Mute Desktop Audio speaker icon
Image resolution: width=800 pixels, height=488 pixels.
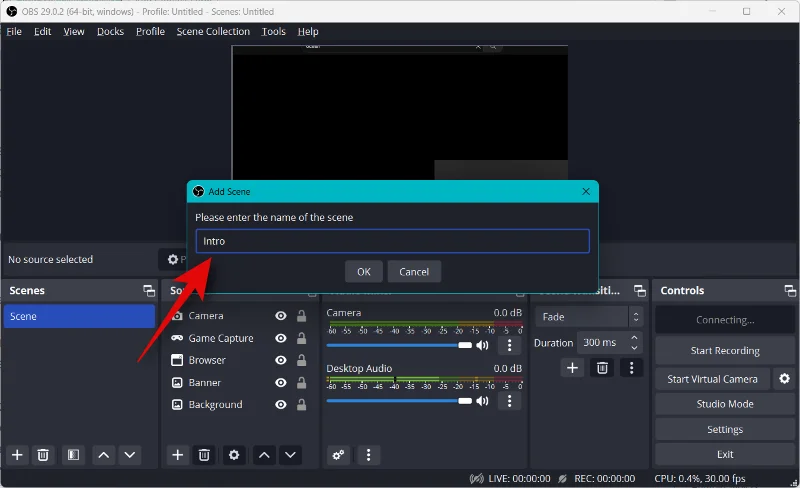tap(482, 401)
